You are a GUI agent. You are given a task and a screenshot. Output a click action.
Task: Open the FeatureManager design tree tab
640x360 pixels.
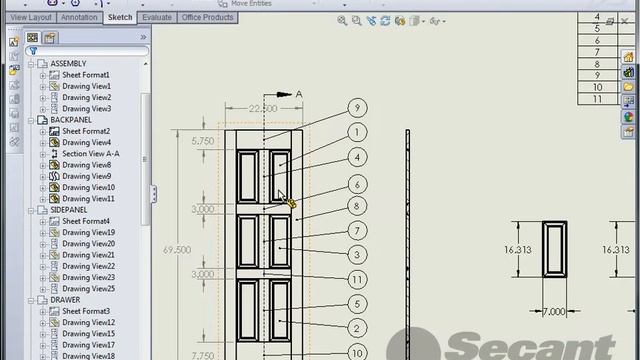click(33, 38)
